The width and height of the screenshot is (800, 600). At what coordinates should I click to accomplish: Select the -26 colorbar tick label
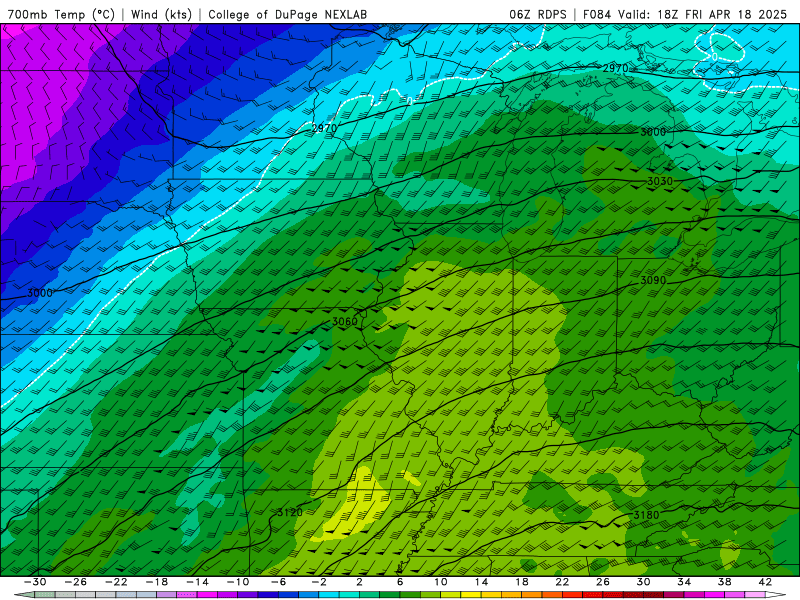[76, 582]
